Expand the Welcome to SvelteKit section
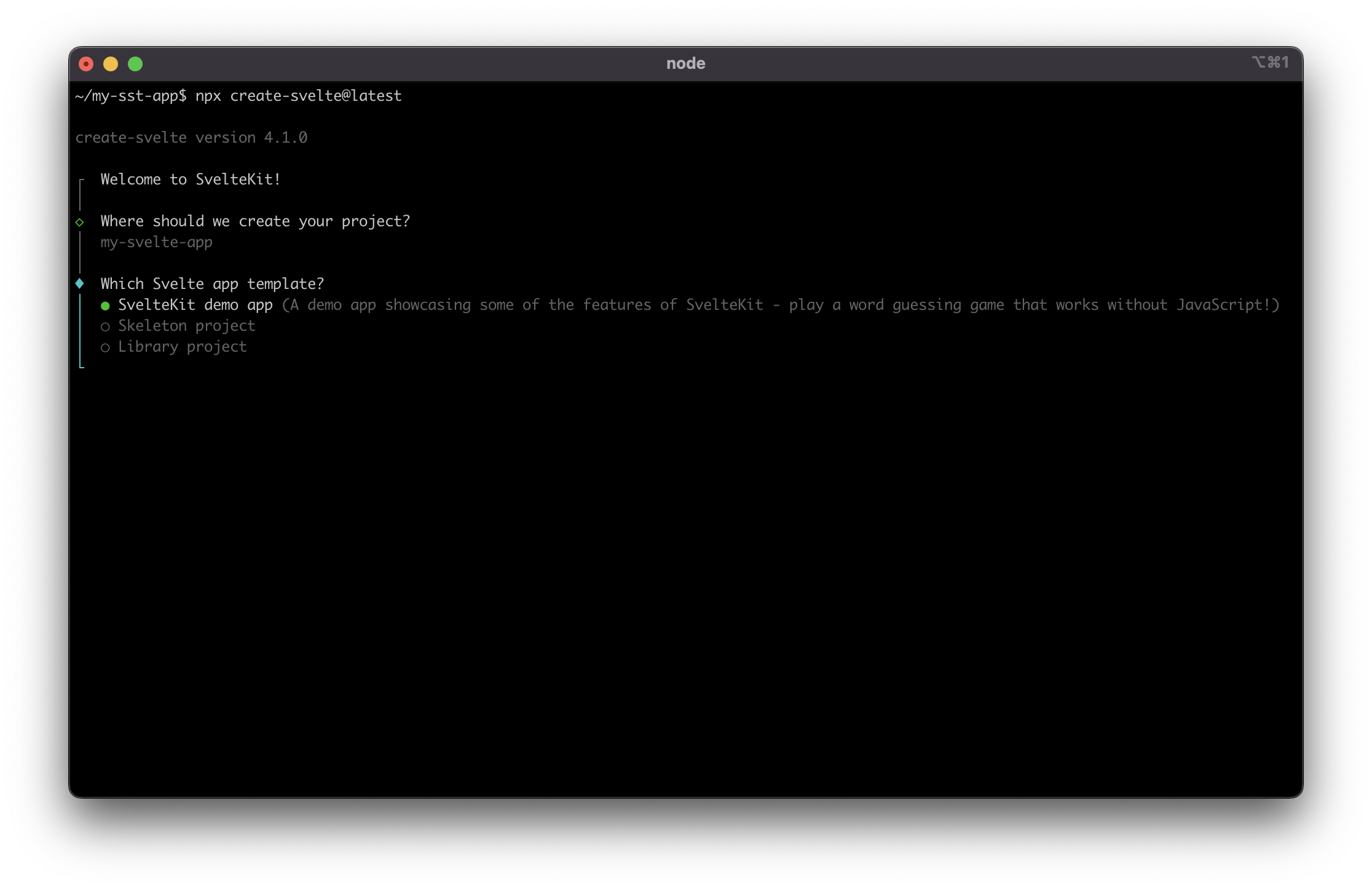The height and width of the screenshot is (889, 1372). [x=191, y=179]
